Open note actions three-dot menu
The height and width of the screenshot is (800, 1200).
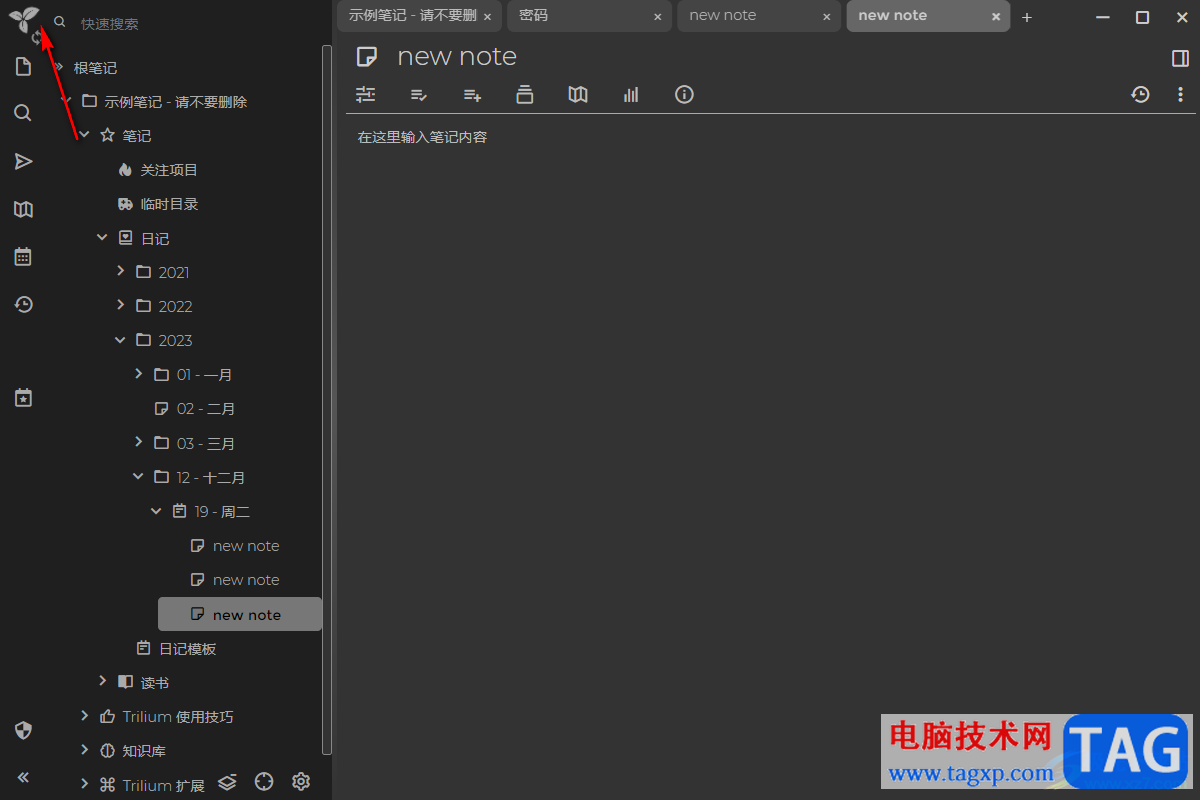tap(1180, 94)
